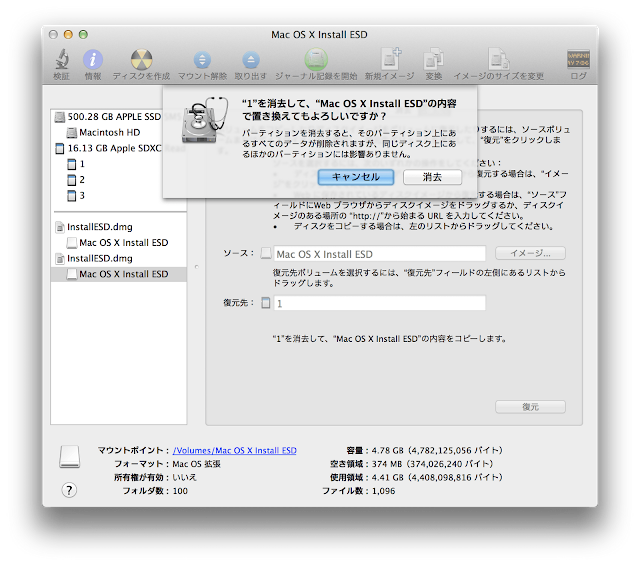Click the Restore (復元) button
640x566 pixels.
pyautogui.click(x=530, y=407)
